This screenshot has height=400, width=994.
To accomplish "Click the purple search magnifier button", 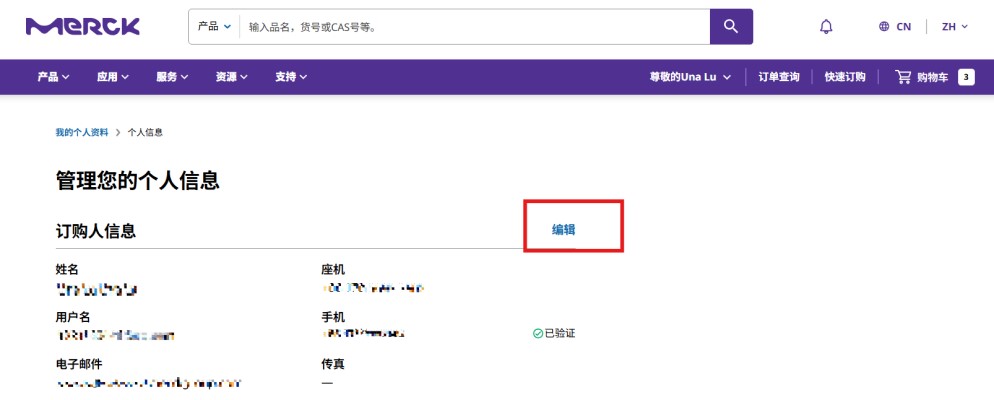I will 731,26.
